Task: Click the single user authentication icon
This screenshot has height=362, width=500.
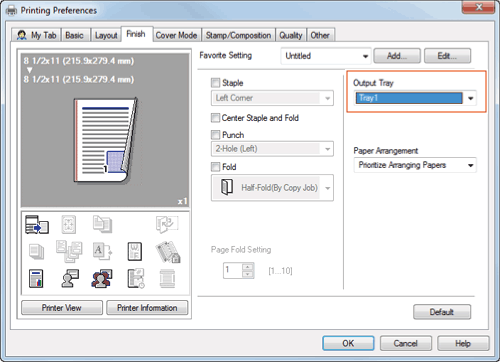Action: tap(70, 279)
